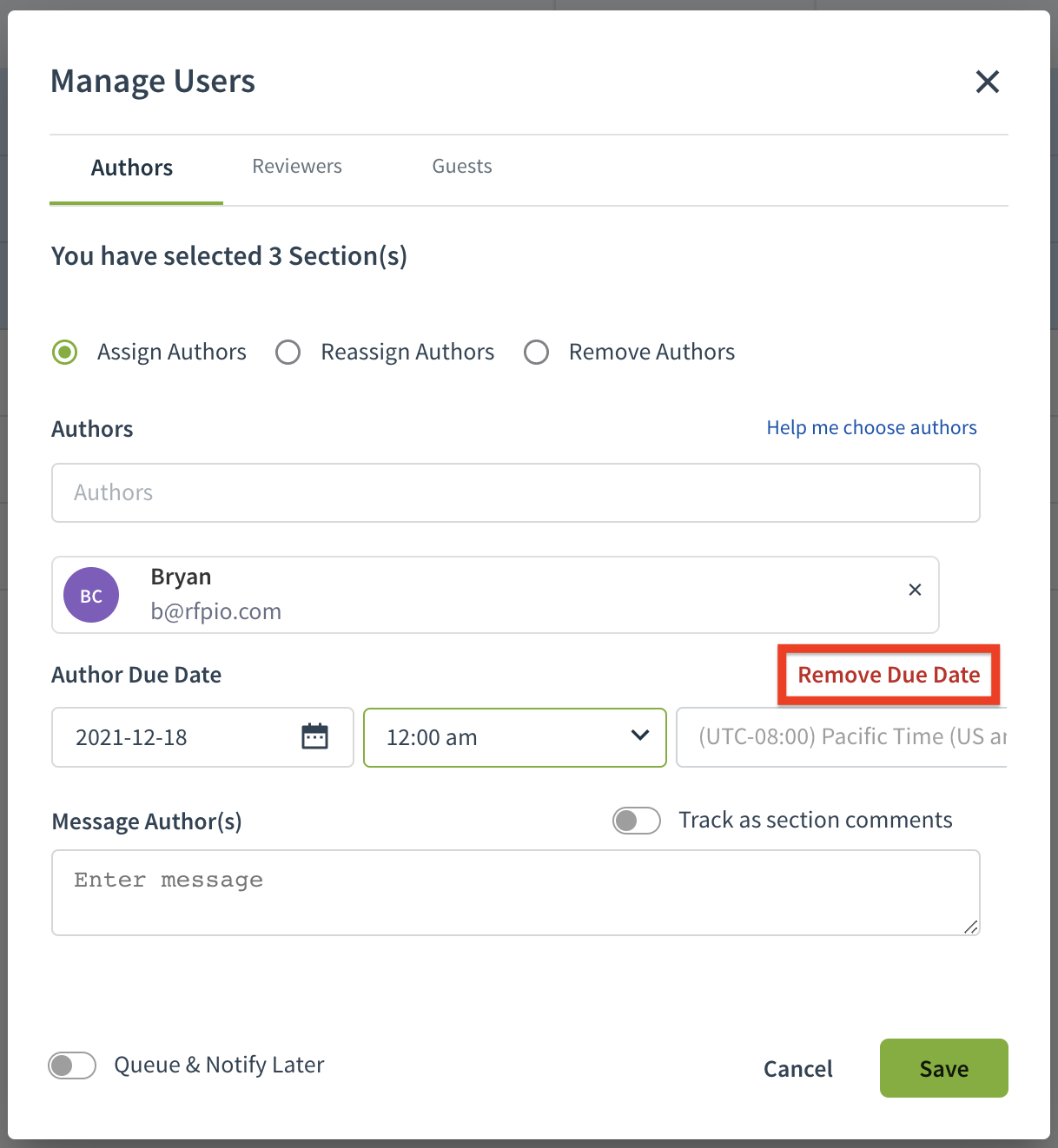Click the message box resize handle

pyautogui.click(x=971, y=927)
